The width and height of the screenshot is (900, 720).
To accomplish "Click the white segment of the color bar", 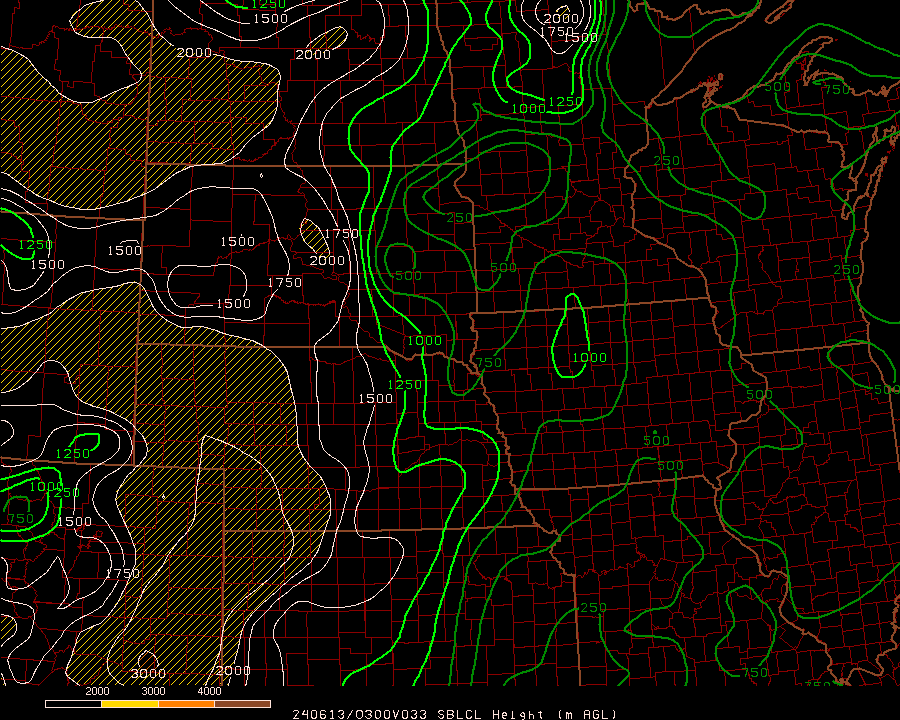I will (74, 704).
